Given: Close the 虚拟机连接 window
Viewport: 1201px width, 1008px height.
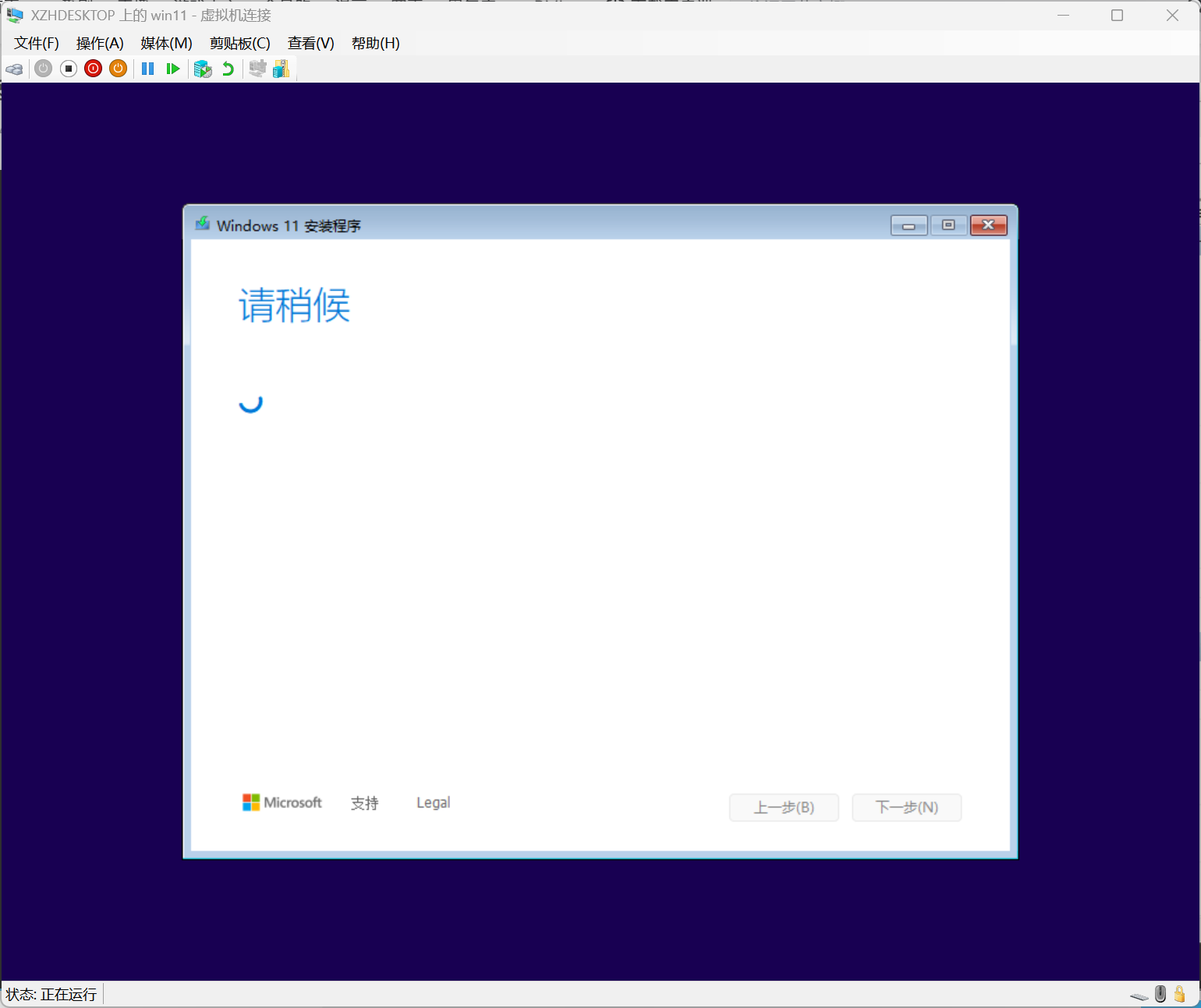Looking at the screenshot, I should click(x=1172, y=16).
